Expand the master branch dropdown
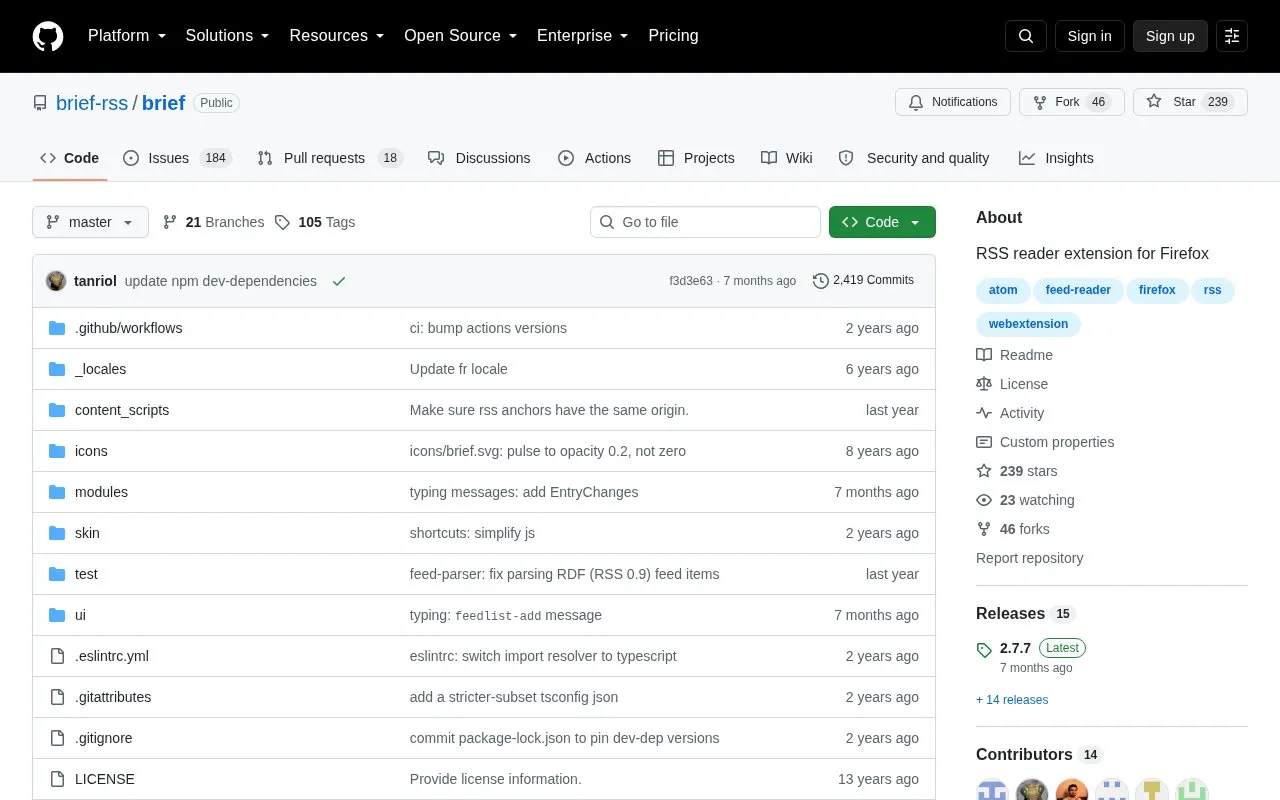This screenshot has height=800, width=1280. pos(90,222)
